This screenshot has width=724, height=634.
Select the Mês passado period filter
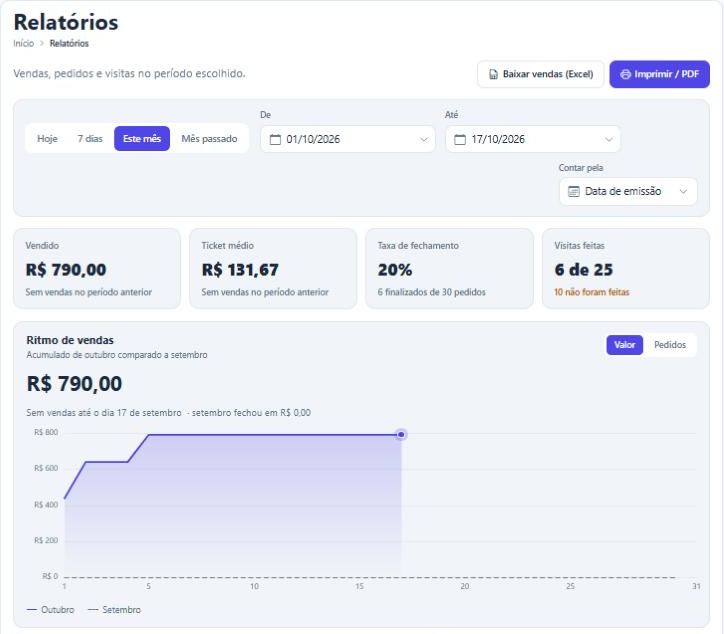tap(209, 139)
